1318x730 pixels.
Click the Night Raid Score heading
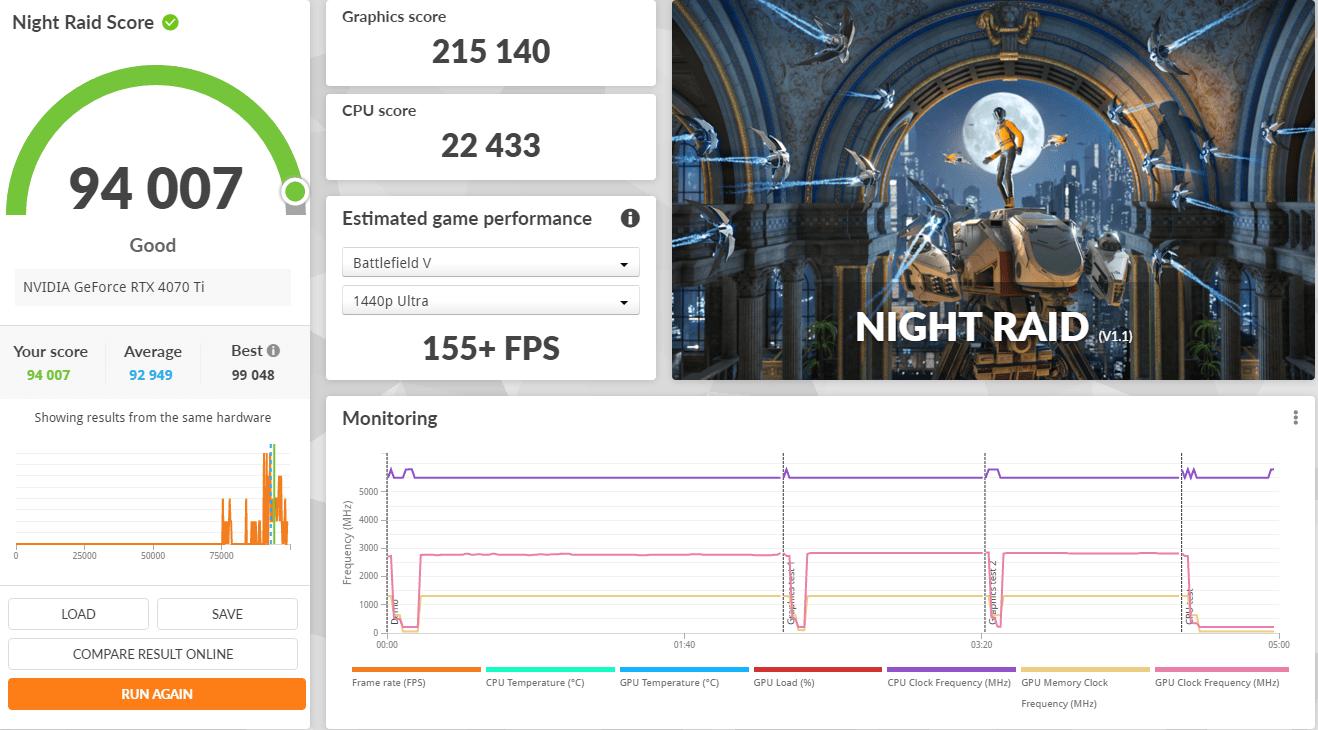coord(83,22)
